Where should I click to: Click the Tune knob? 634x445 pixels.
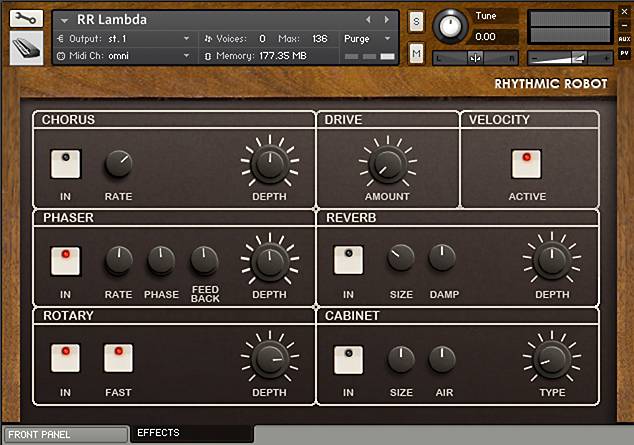[x=450, y=26]
